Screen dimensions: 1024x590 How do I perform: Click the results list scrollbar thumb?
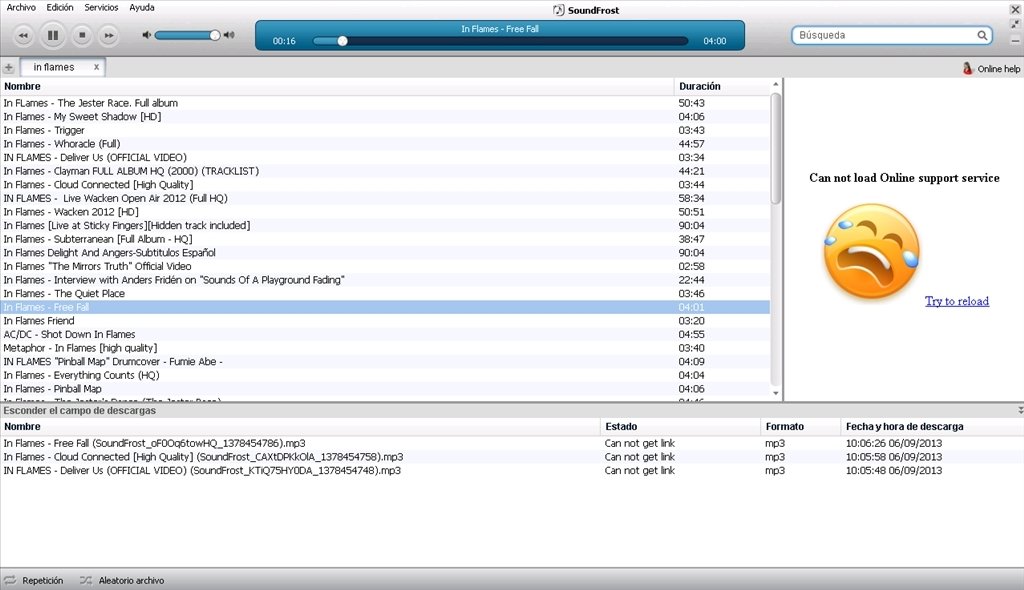click(x=776, y=148)
